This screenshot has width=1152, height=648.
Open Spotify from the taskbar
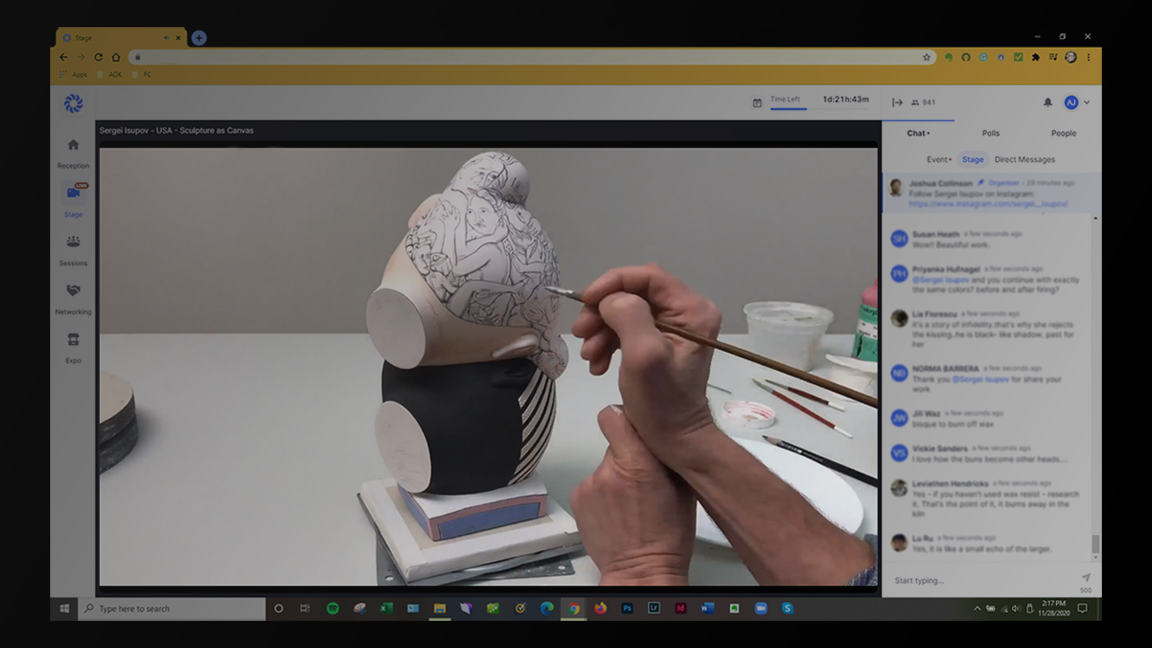333,608
